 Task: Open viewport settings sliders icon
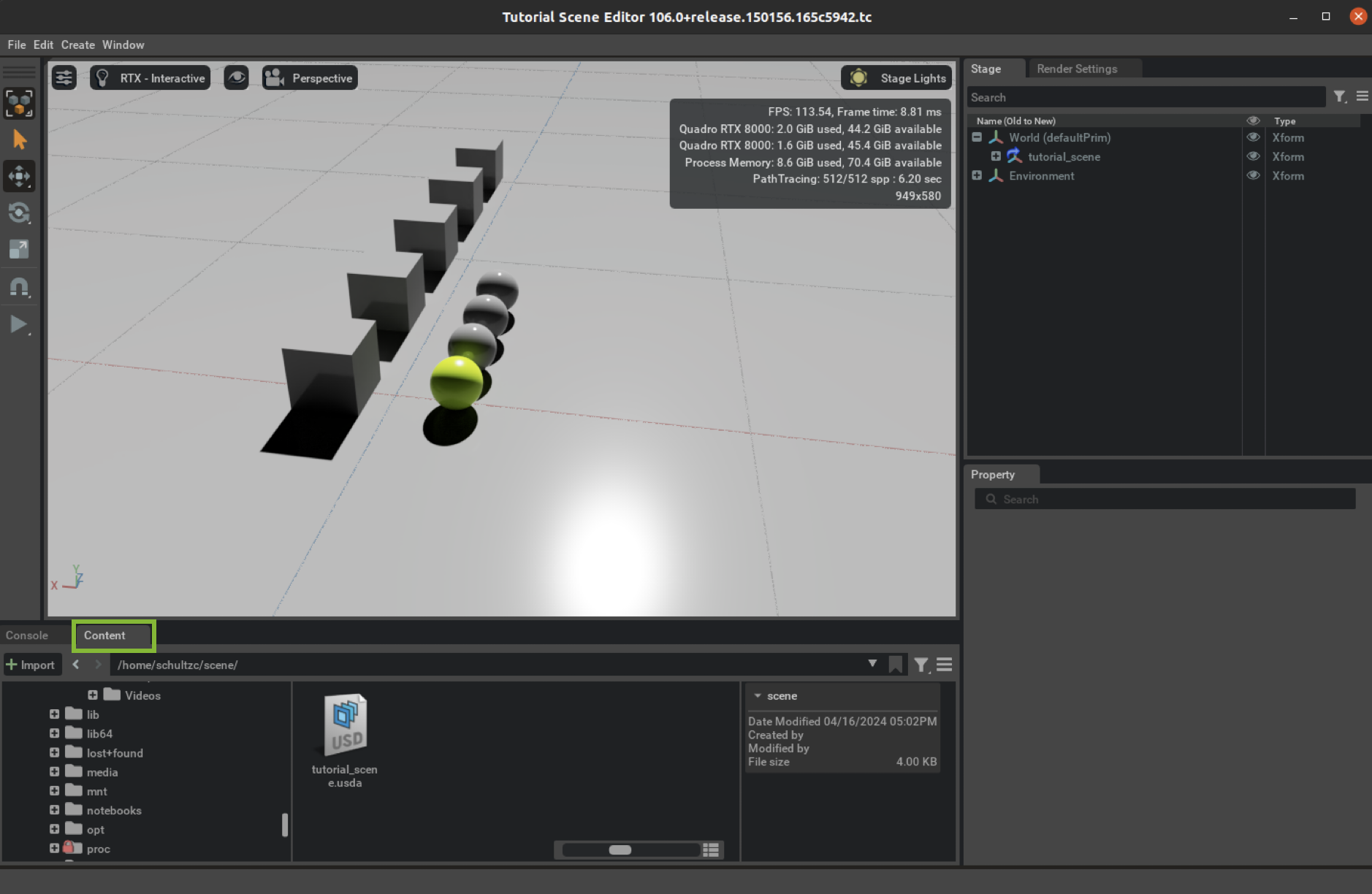64,78
